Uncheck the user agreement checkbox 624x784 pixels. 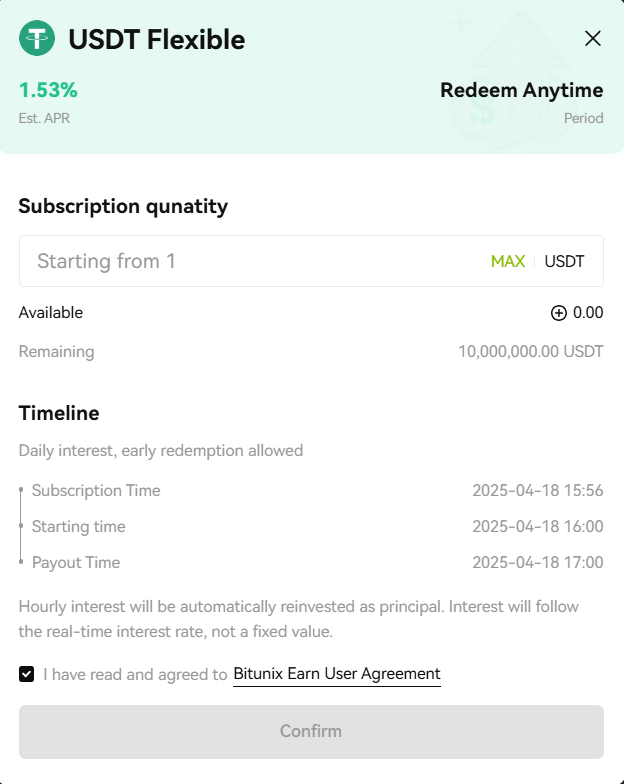coord(26,674)
